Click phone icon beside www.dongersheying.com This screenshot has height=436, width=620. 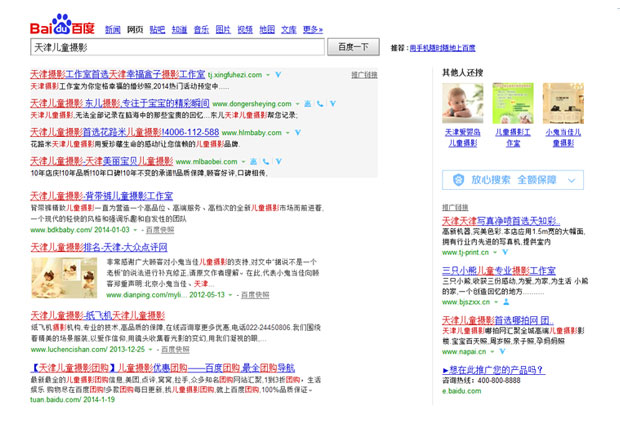pyautogui.click(x=320, y=104)
